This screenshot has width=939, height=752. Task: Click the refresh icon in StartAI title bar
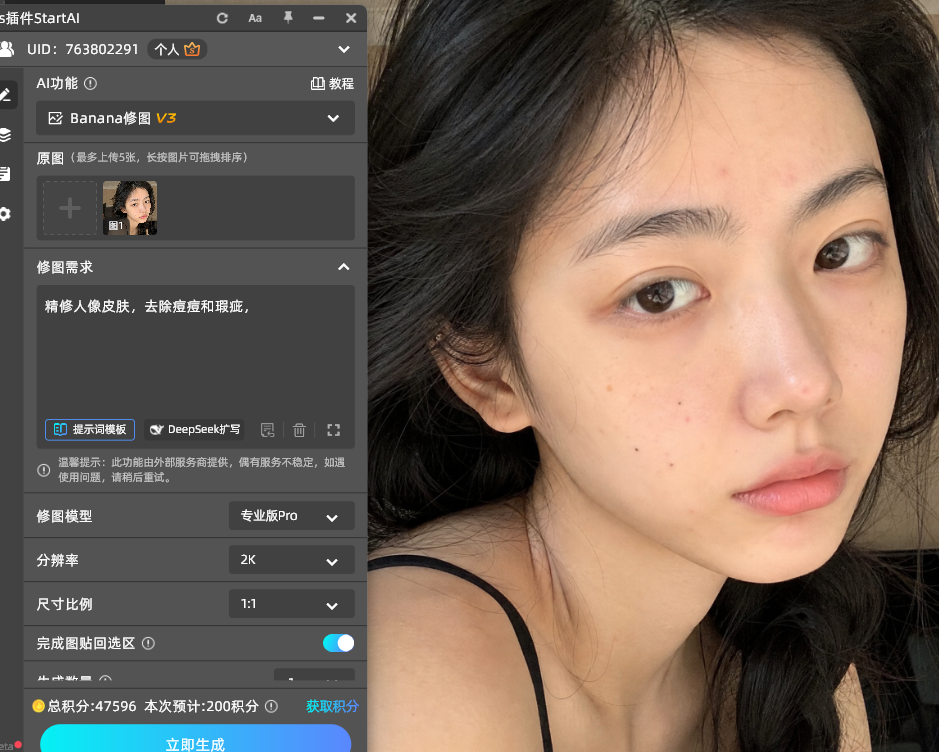(x=222, y=18)
